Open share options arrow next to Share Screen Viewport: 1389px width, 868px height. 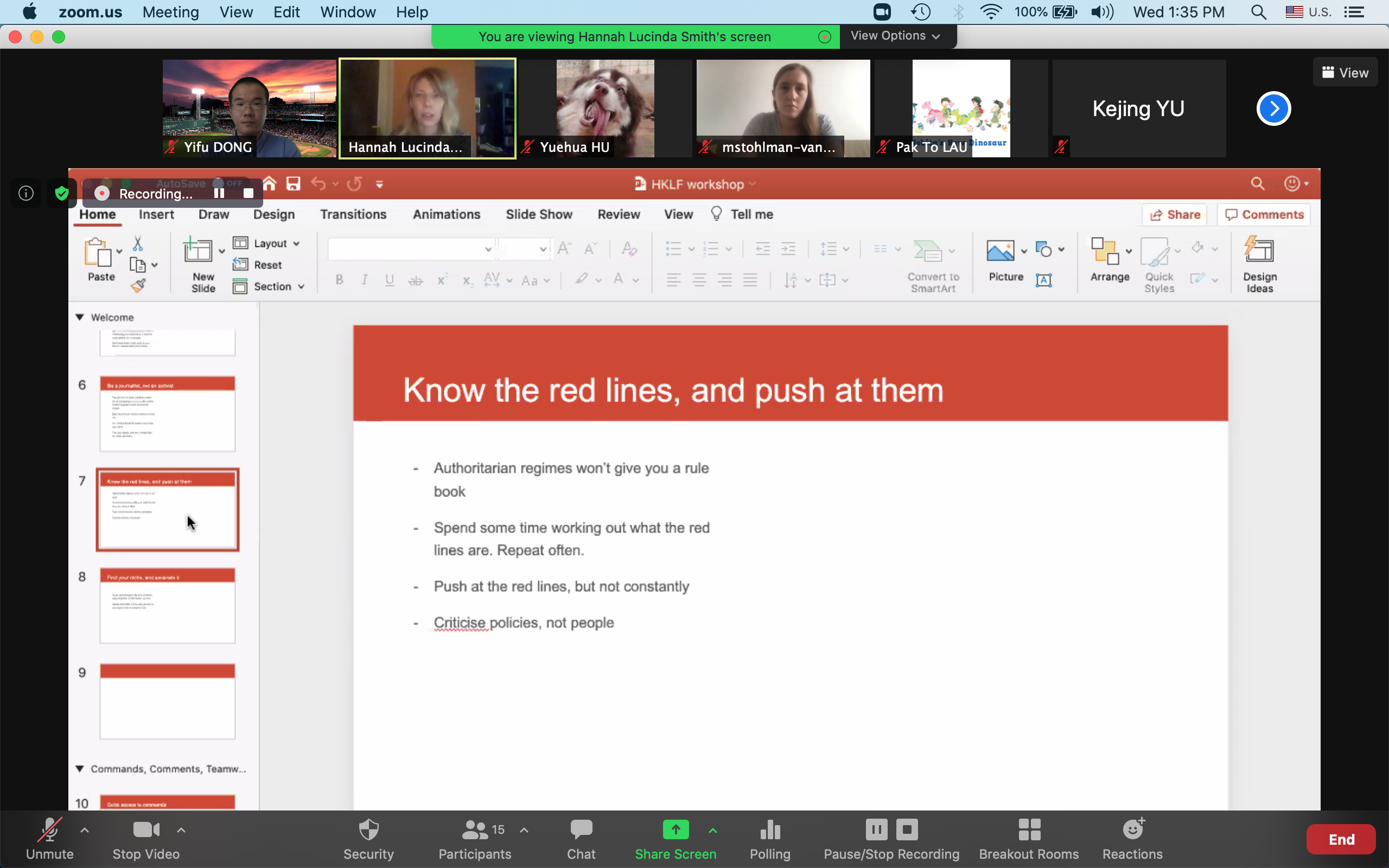(712, 830)
